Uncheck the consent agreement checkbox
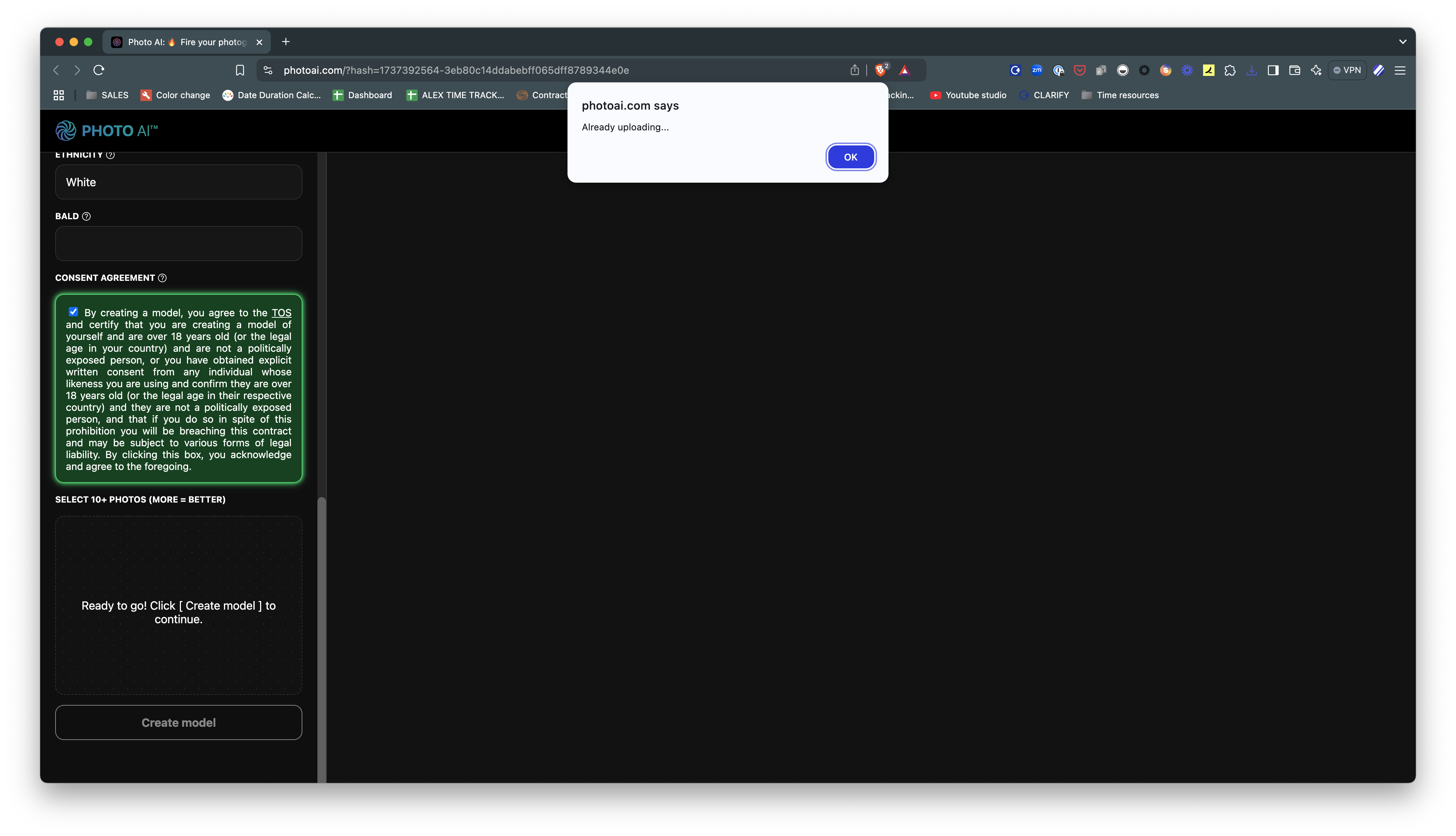 pyautogui.click(x=73, y=312)
